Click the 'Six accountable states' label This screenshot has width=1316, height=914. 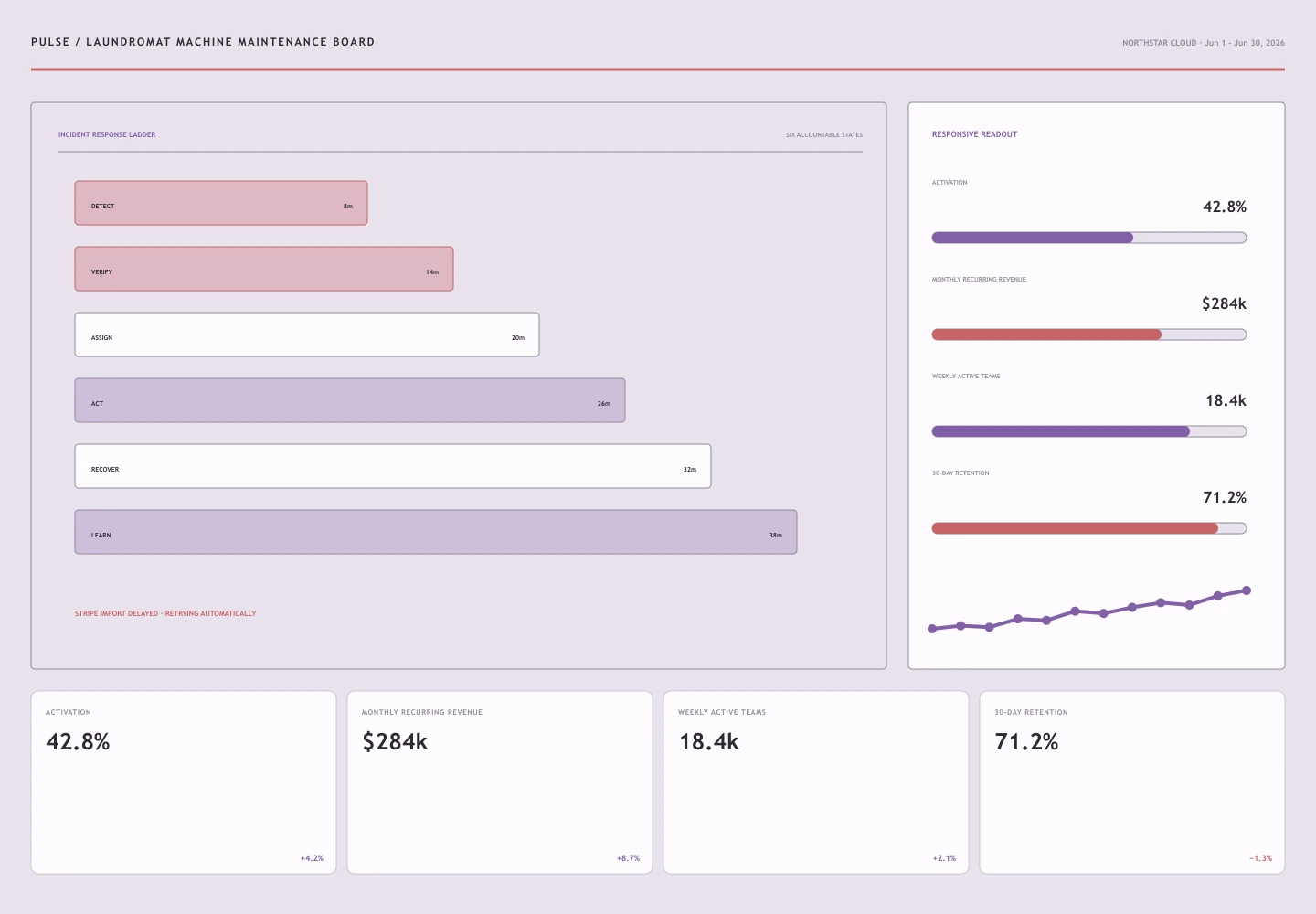point(824,134)
